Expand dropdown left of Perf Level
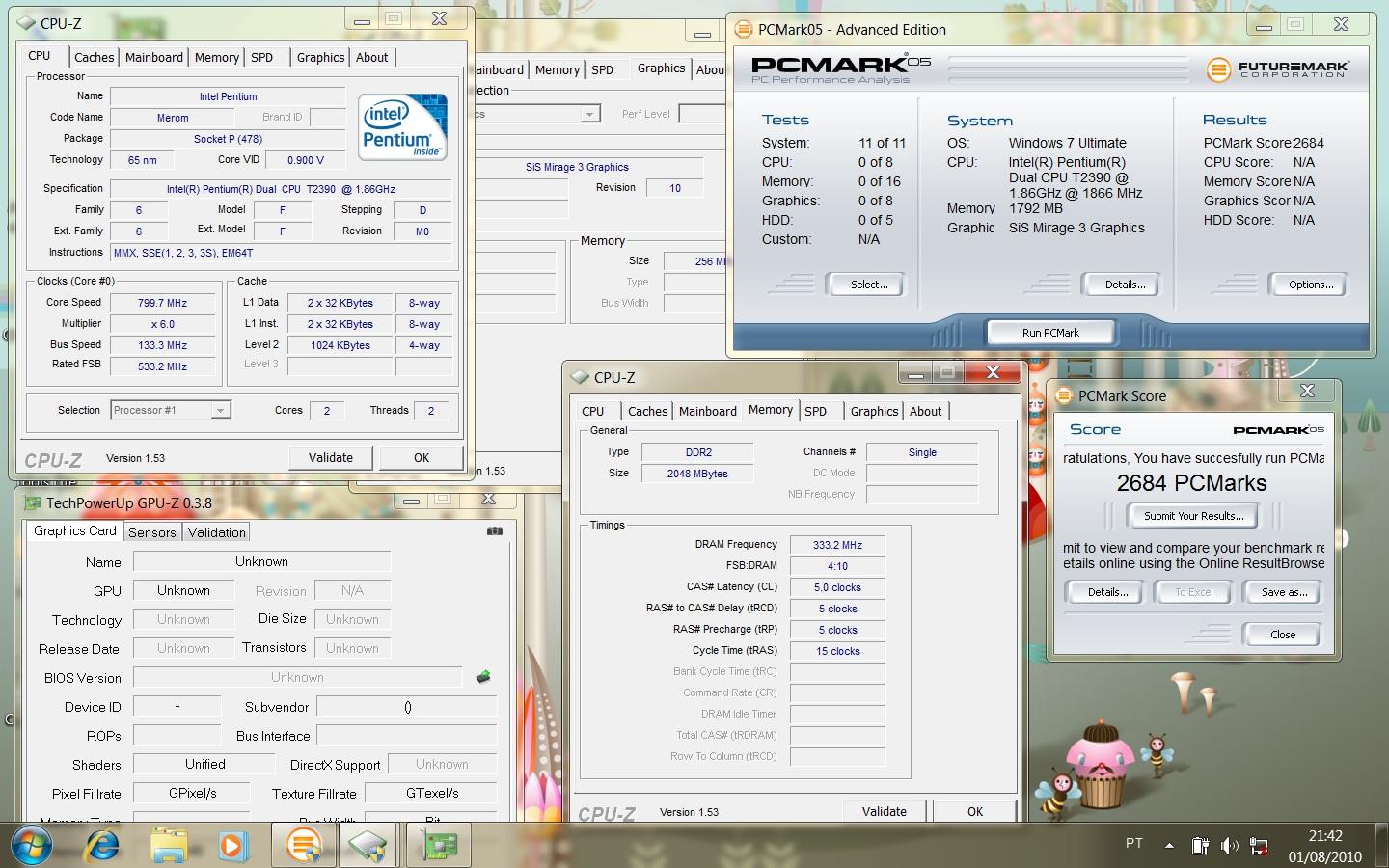 pos(589,114)
